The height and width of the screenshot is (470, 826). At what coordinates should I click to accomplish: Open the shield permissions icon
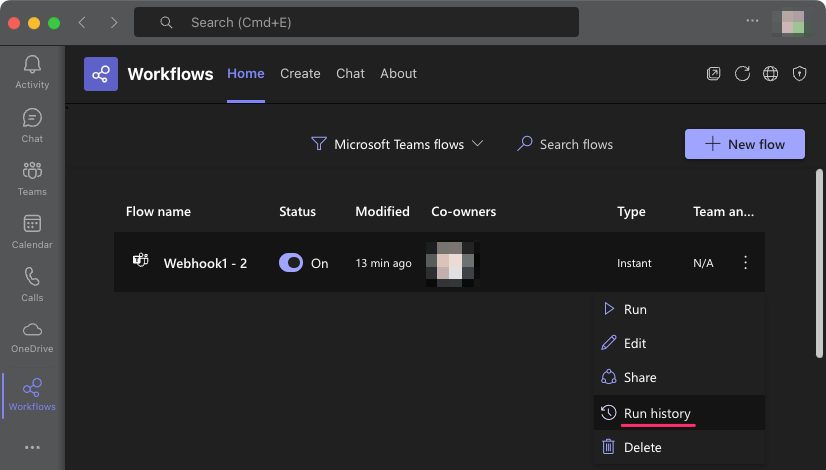[799, 73]
